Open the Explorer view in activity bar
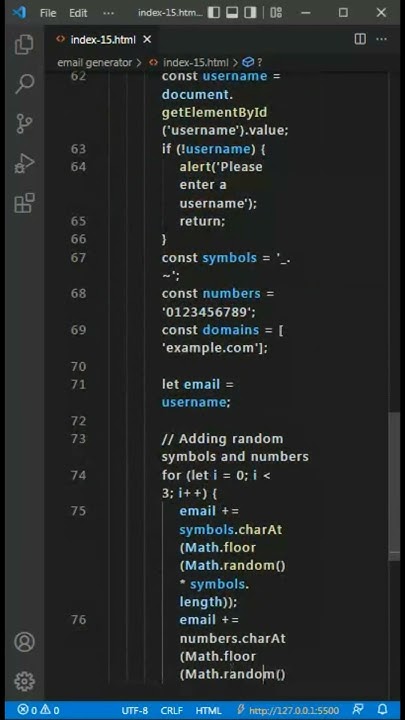The height and width of the screenshot is (720, 405). coord(24,45)
